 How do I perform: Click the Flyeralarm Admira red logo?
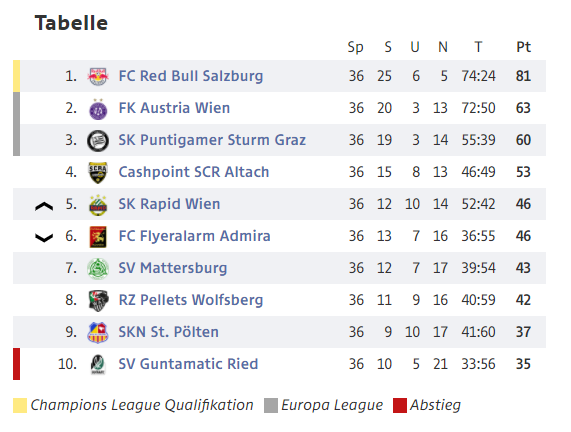point(98,237)
